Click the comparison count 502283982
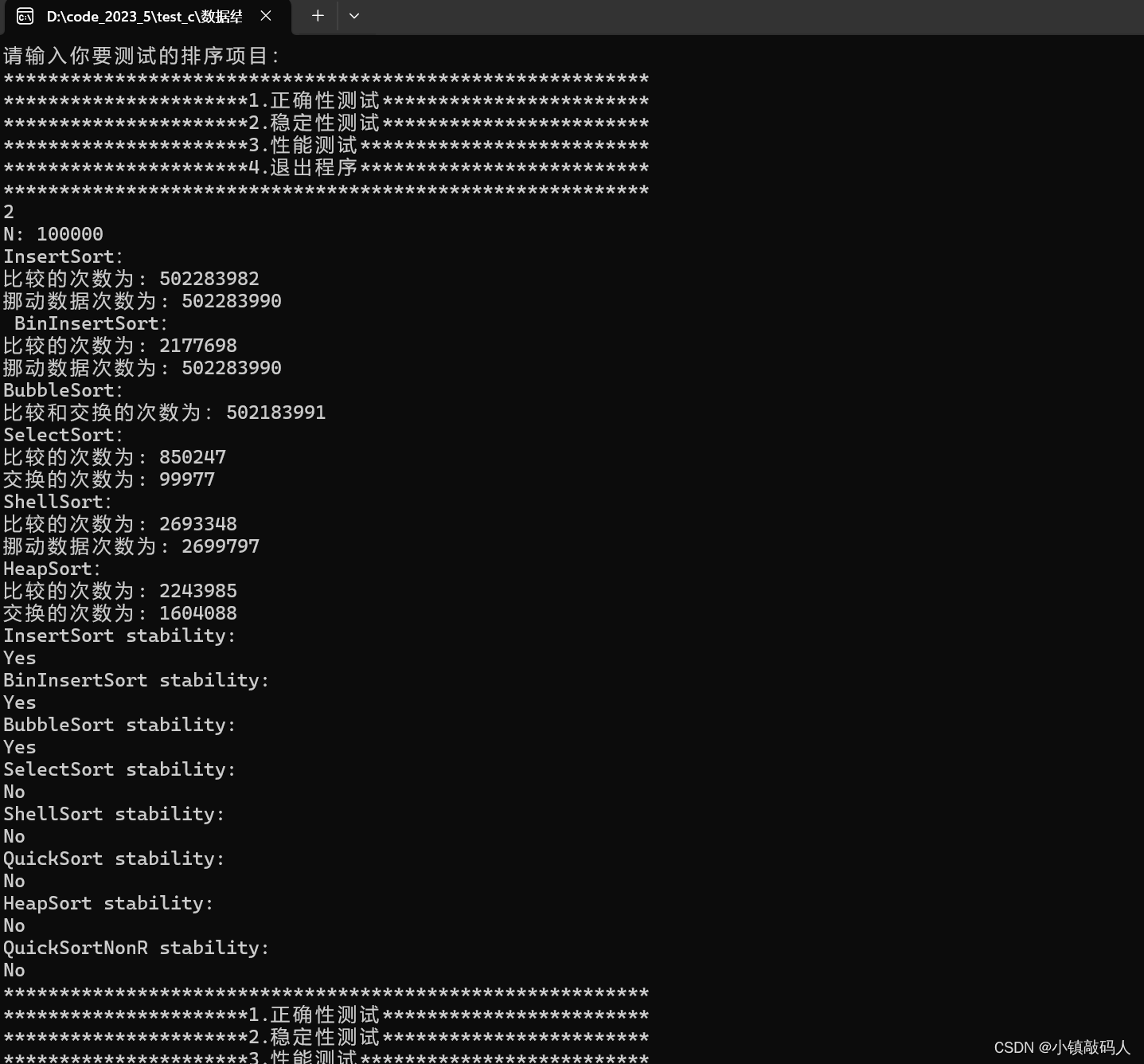 click(x=209, y=279)
